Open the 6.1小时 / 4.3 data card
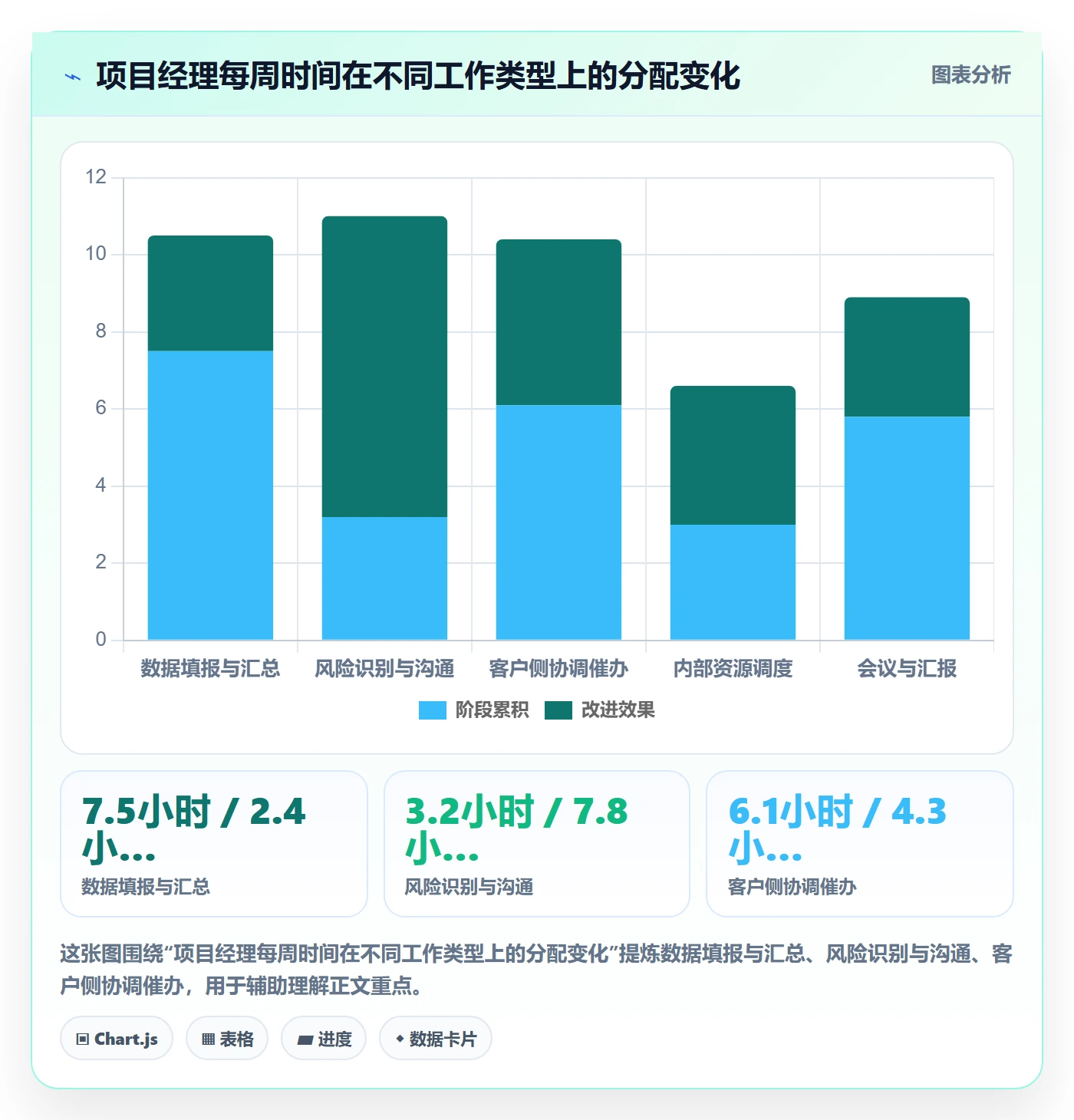The height and width of the screenshot is (1120, 1074). 860,844
